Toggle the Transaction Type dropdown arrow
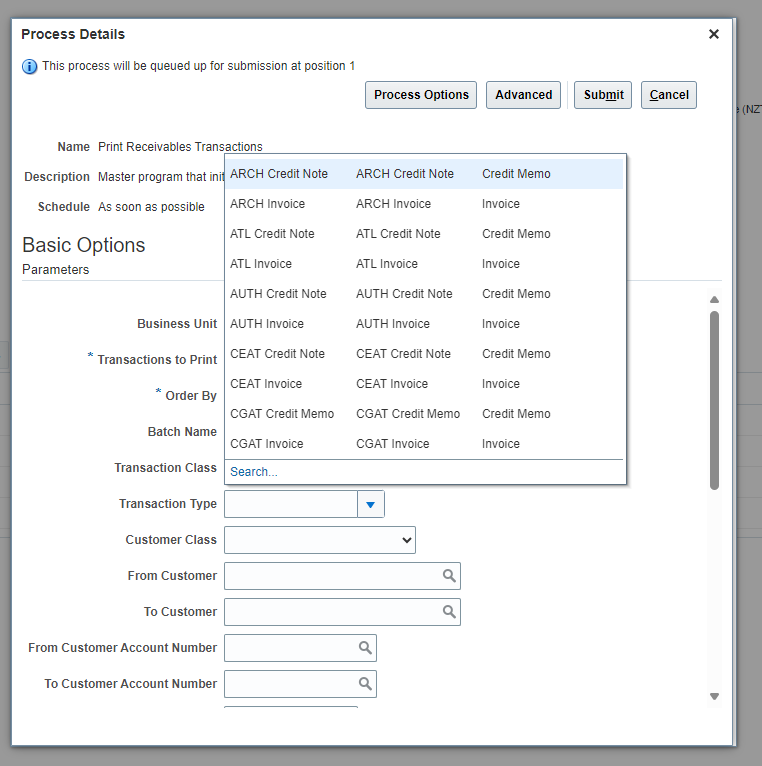762x766 pixels. [x=371, y=504]
